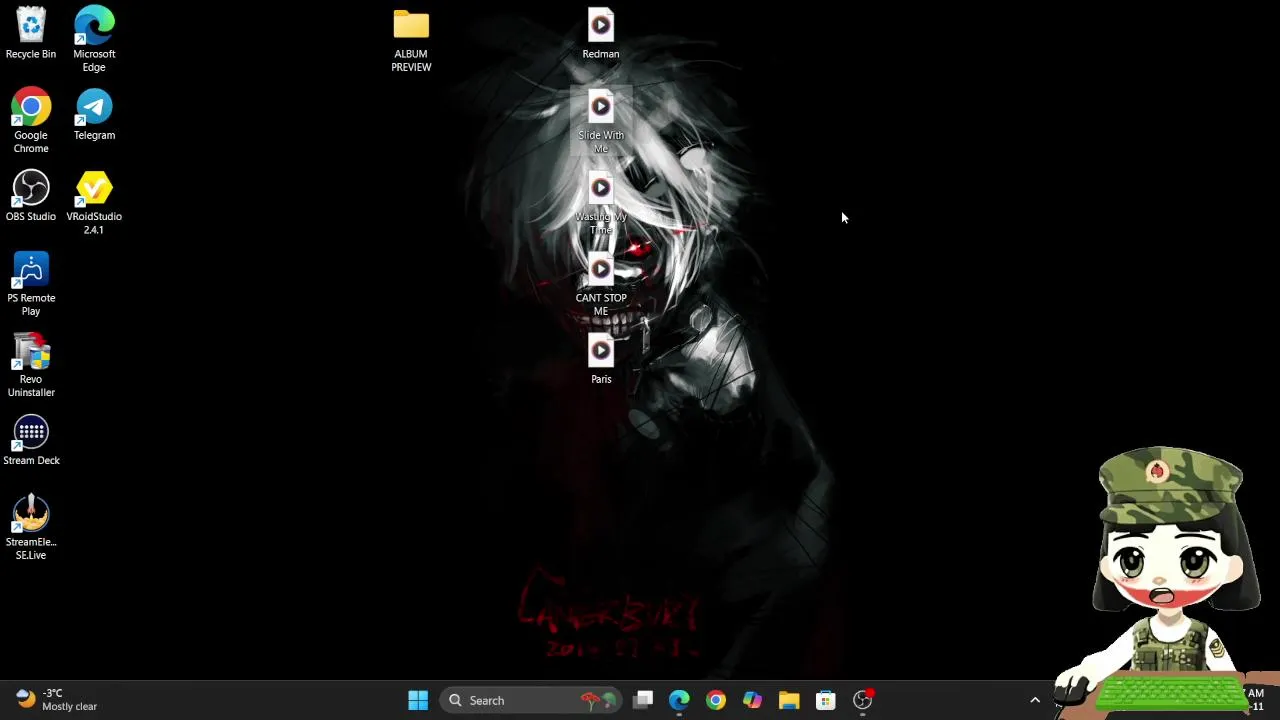Select the Revo Uninstaller shortcut
The height and width of the screenshot is (720, 1280).
click(x=31, y=365)
